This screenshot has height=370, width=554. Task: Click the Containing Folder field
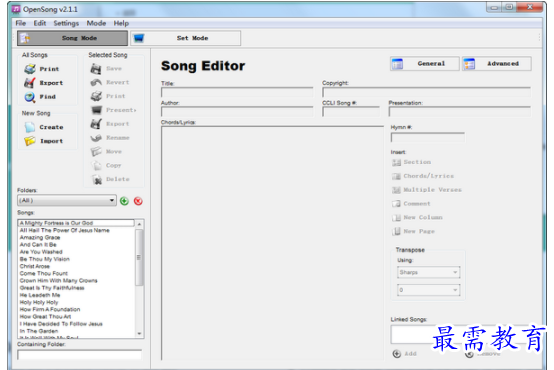[79, 354]
